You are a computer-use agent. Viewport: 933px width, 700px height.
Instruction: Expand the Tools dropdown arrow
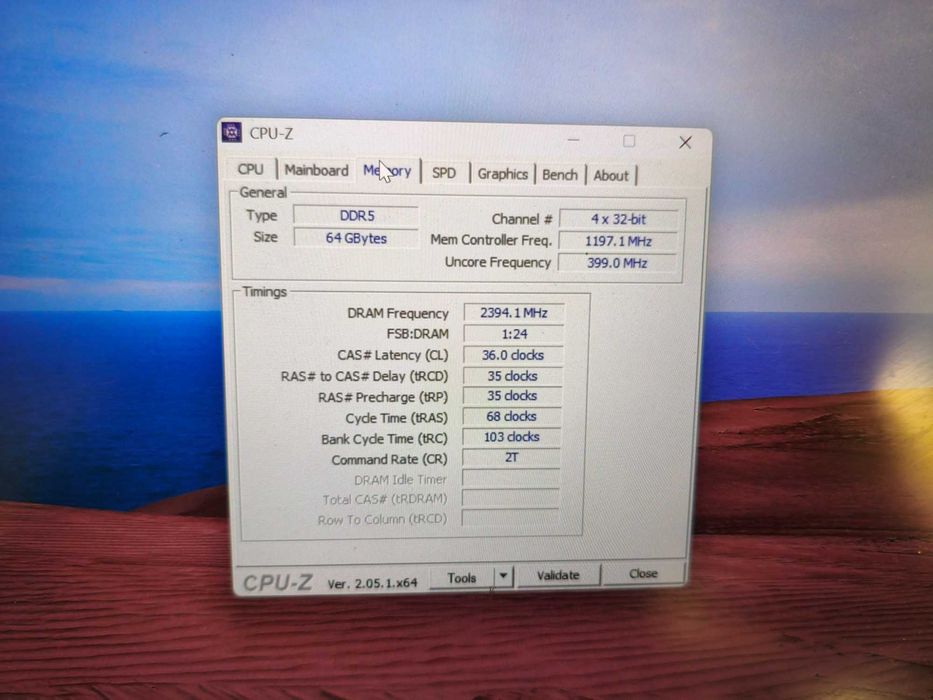pos(503,576)
